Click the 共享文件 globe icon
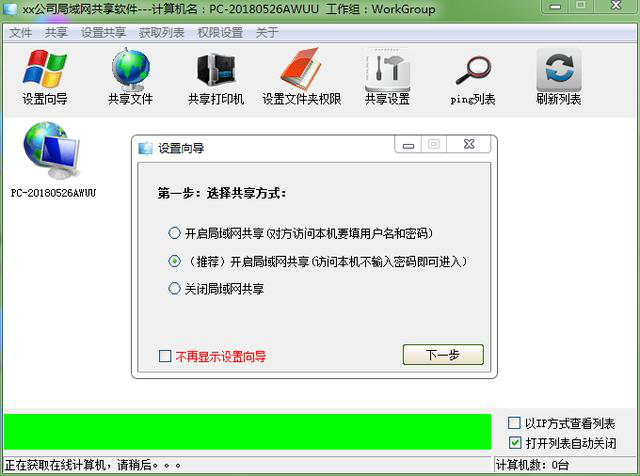 [x=130, y=77]
